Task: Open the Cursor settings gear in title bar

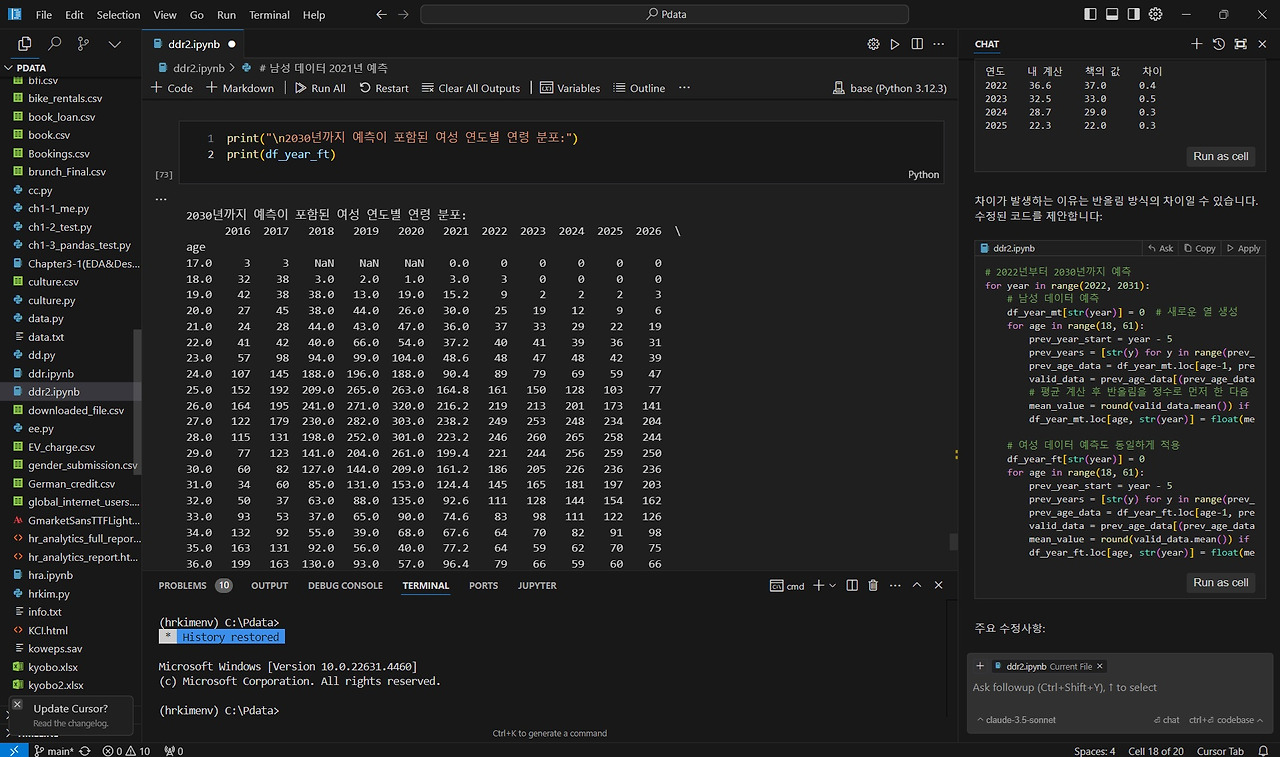Action: (1155, 14)
